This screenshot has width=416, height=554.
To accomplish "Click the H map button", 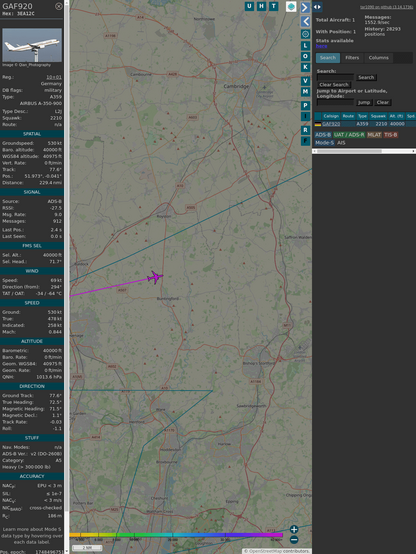I will [x=261, y=6].
